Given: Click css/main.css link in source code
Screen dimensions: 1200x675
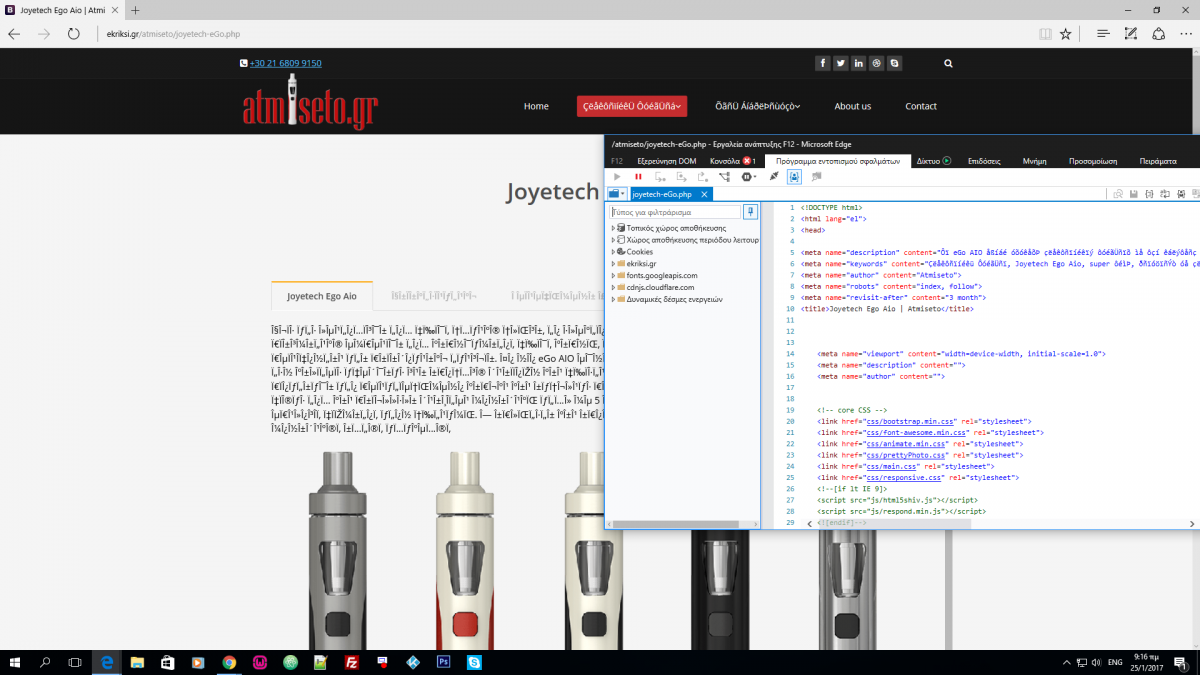Looking at the screenshot, I should 892,466.
